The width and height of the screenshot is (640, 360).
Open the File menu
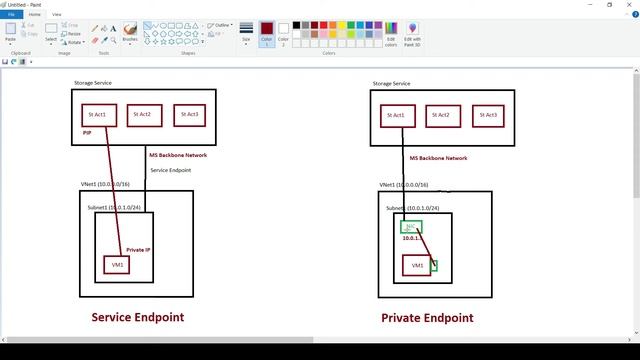11,14
